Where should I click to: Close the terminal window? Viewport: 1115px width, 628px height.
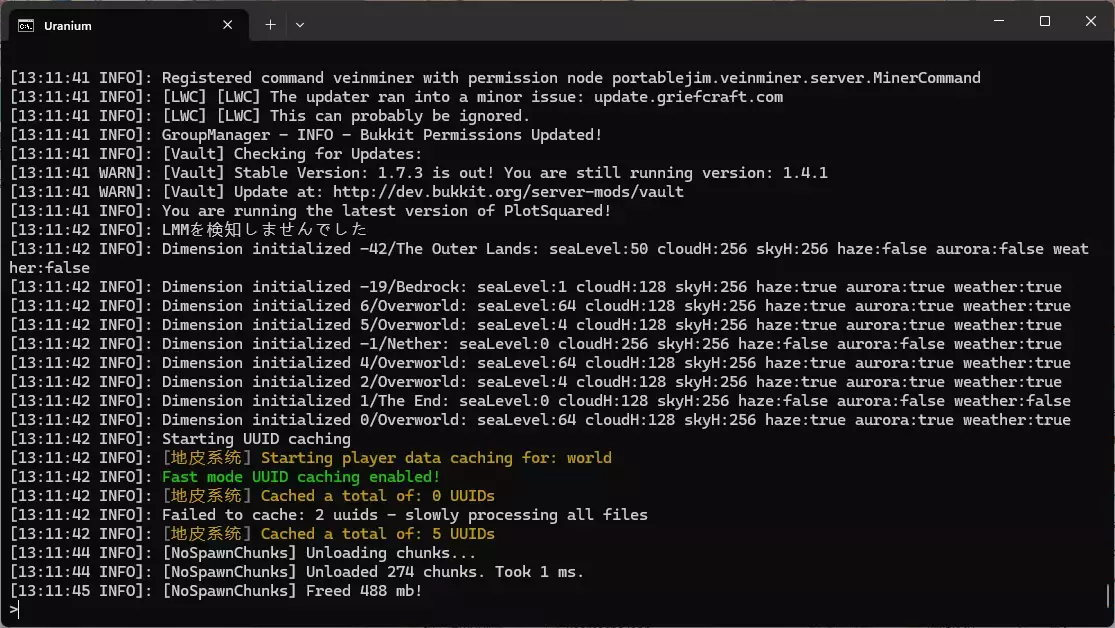(1091, 21)
